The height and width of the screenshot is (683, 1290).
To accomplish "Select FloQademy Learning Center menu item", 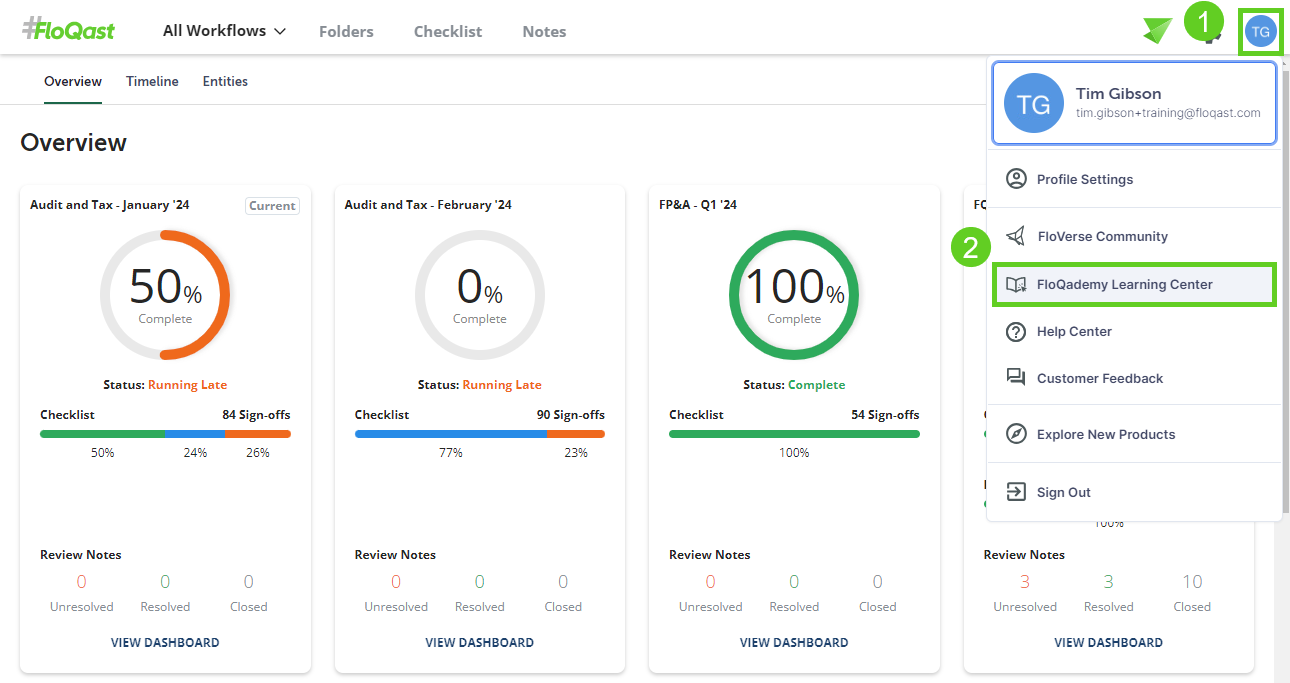I will (1134, 284).
